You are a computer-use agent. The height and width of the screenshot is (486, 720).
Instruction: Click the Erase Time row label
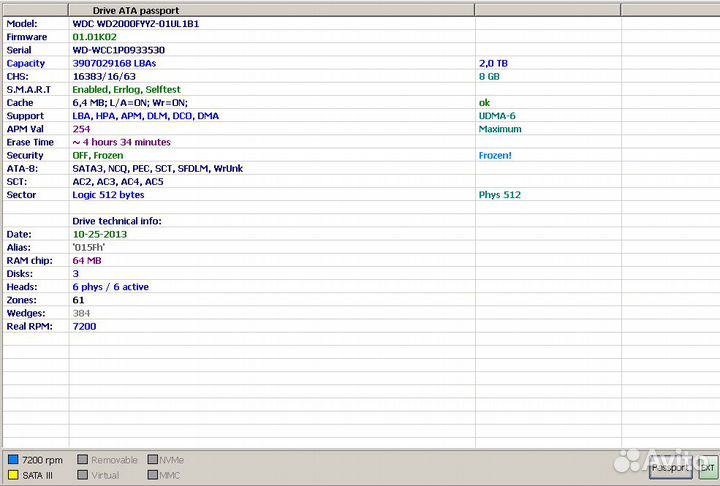click(x=30, y=142)
